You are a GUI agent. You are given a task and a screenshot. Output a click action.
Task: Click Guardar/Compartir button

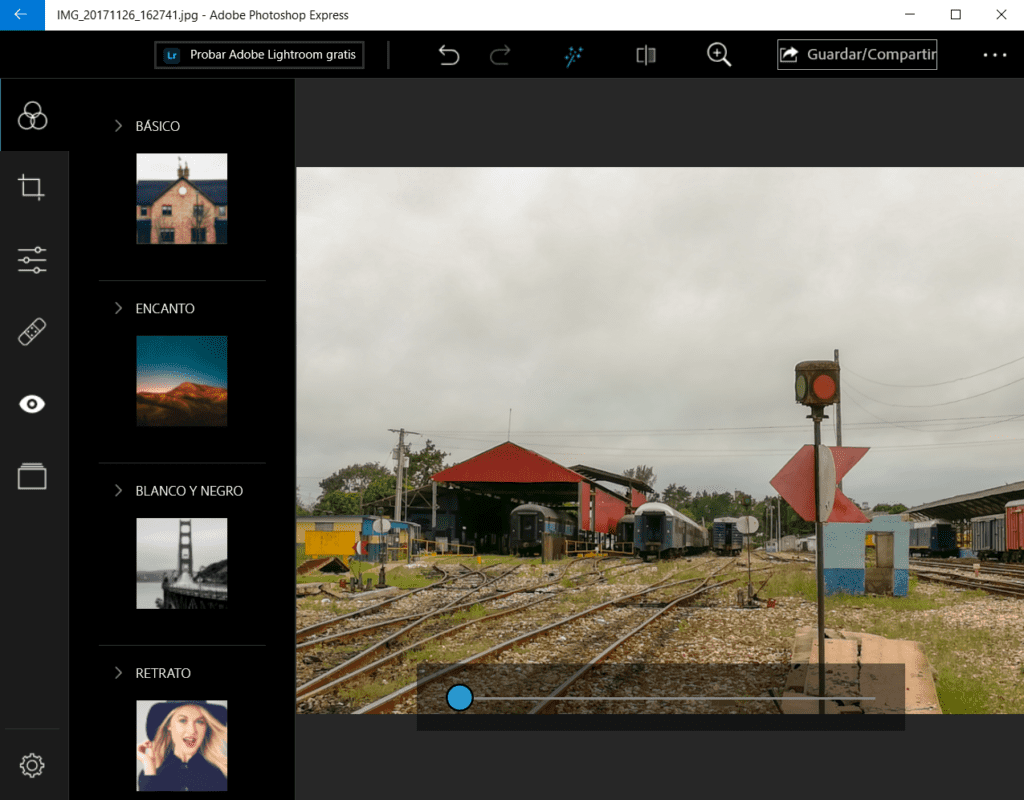click(857, 54)
